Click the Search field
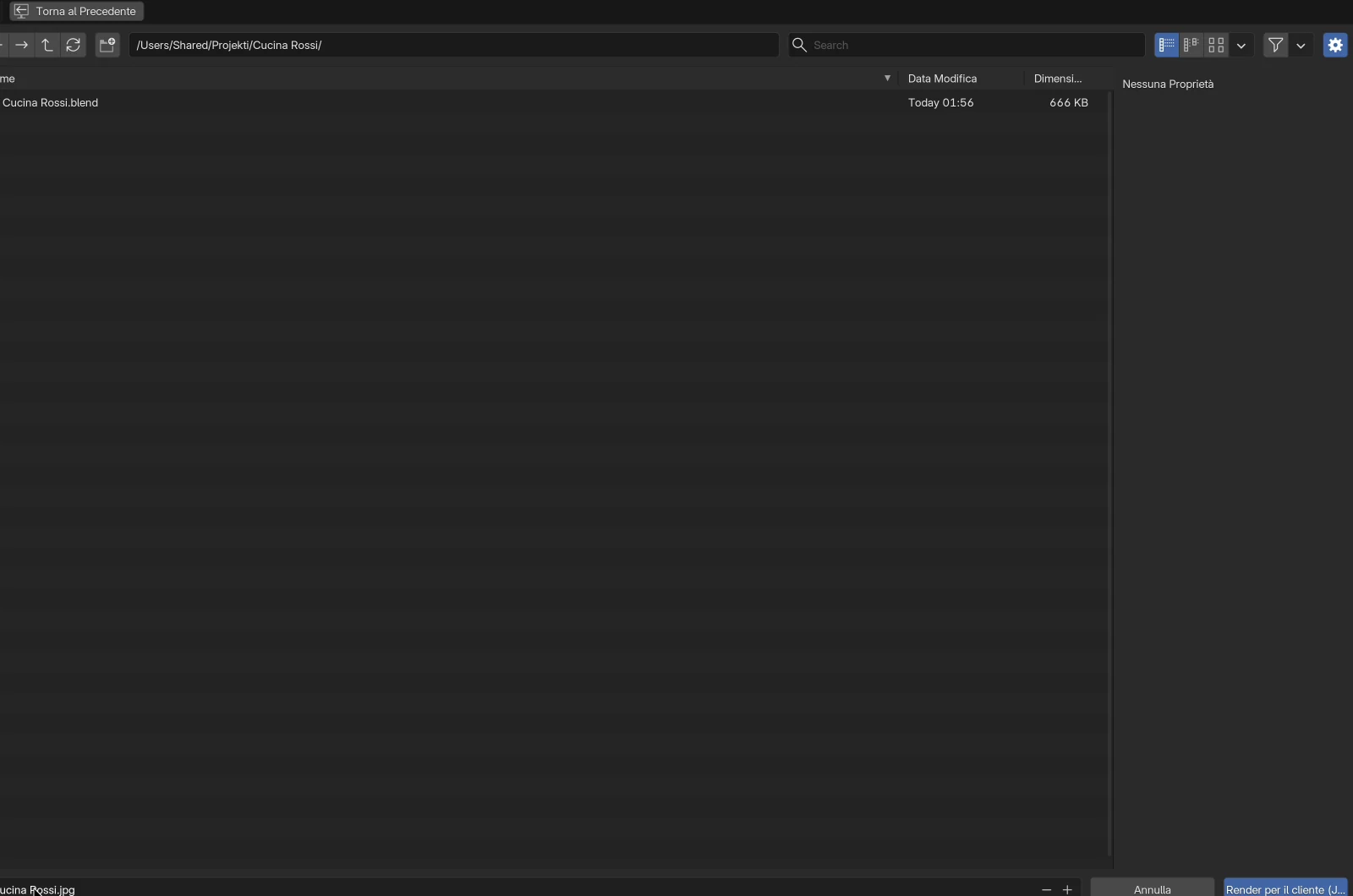Viewport: 1353px width, 896px height. pyautogui.click(x=967, y=45)
